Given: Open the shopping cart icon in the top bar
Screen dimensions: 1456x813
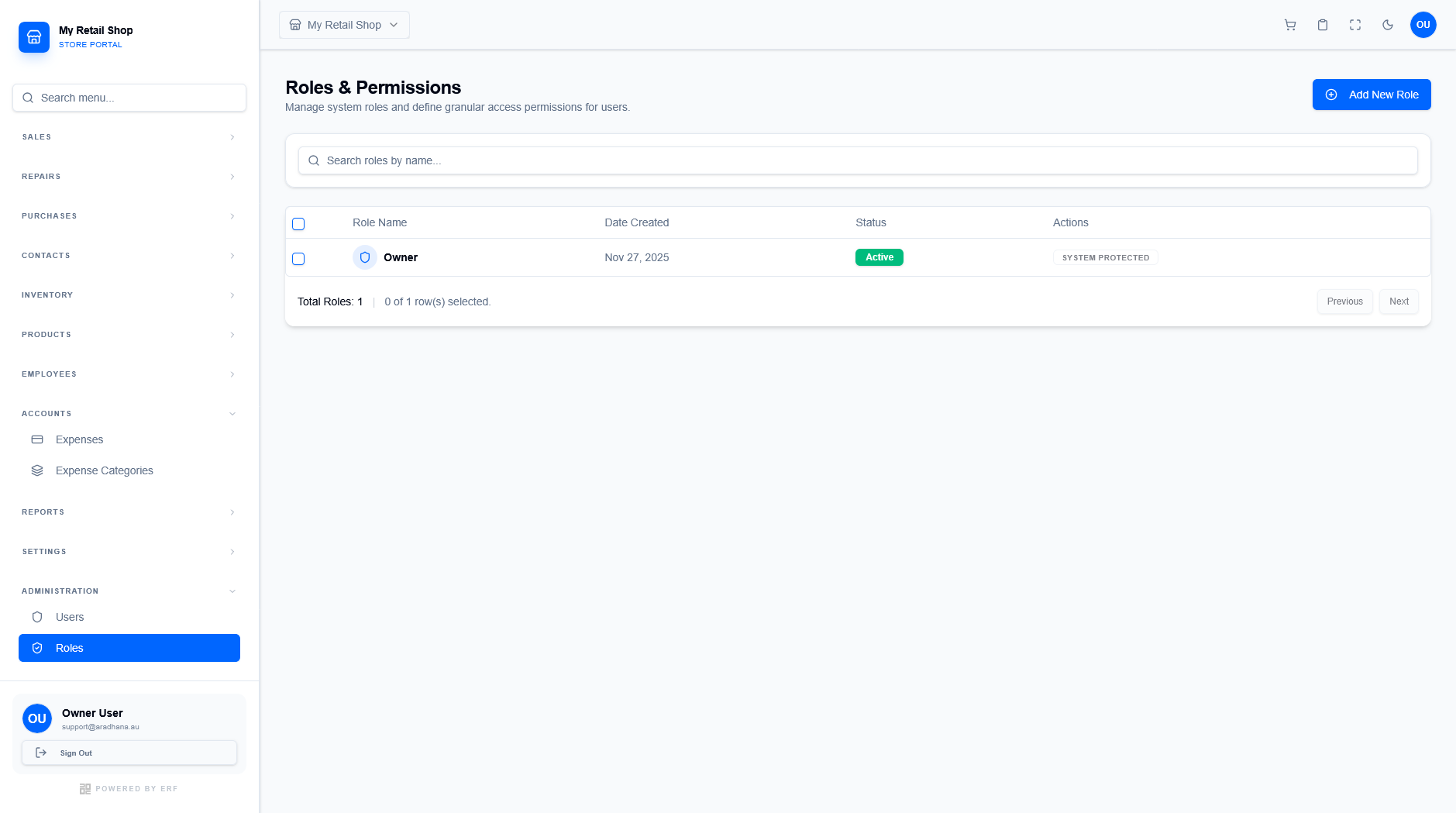Looking at the screenshot, I should pyautogui.click(x=1289, y=25).
